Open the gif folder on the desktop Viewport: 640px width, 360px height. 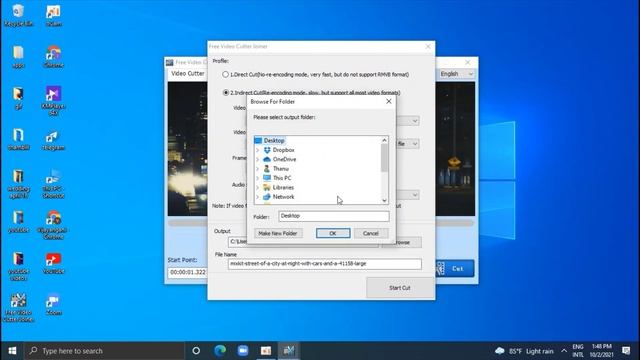click(18, 98)
